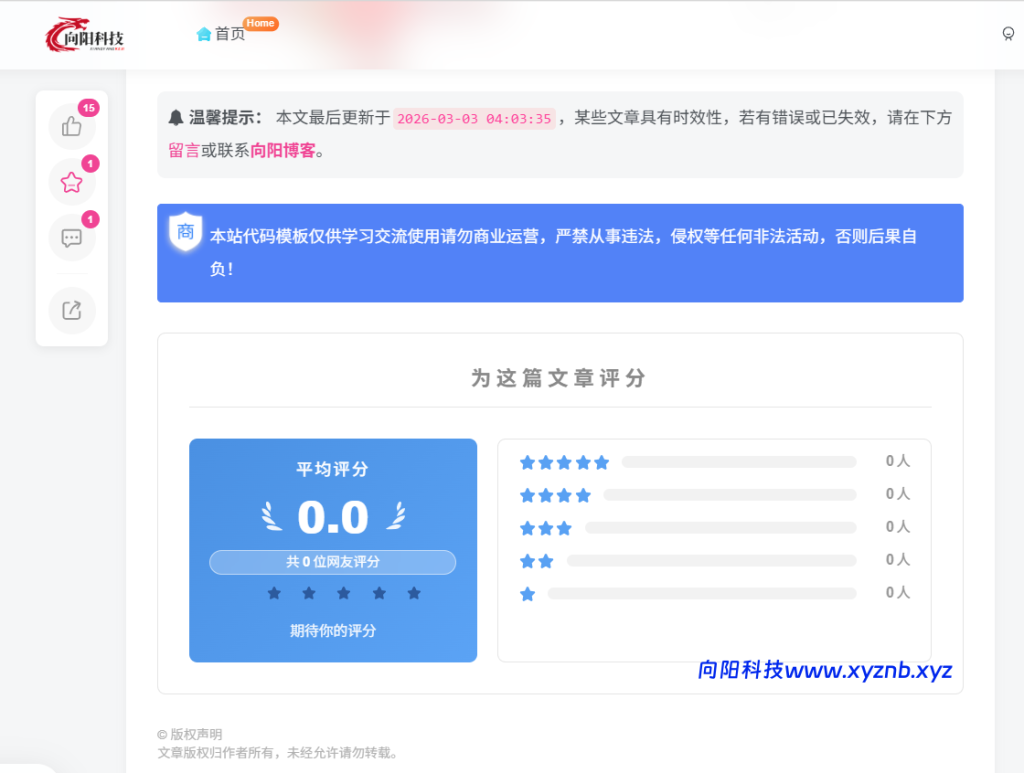Like the article with the thumbs-up icon
This screenshot has width=1024, height=773.
coord(71,126)
